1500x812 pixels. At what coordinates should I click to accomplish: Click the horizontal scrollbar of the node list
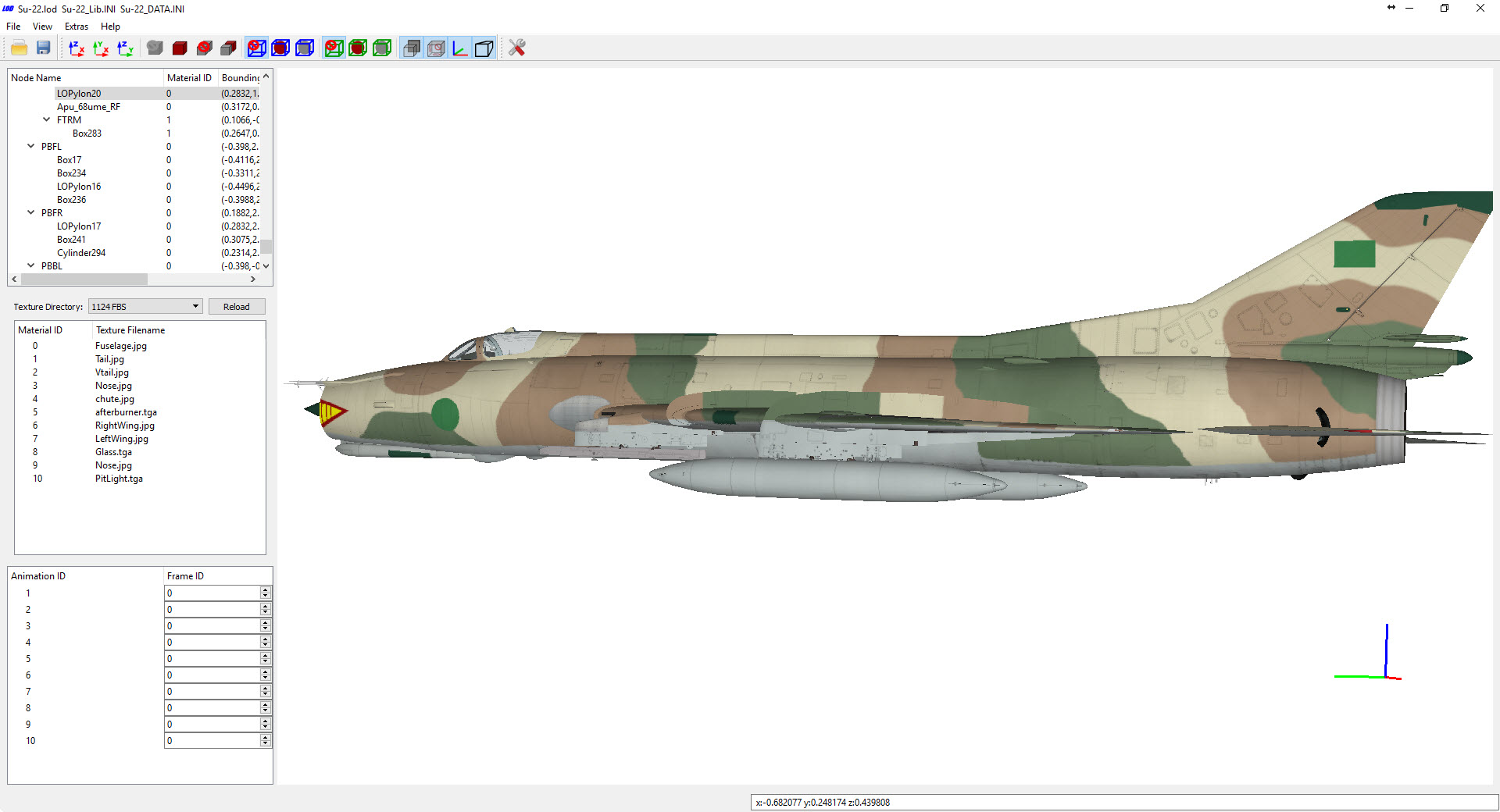[133, 279]
